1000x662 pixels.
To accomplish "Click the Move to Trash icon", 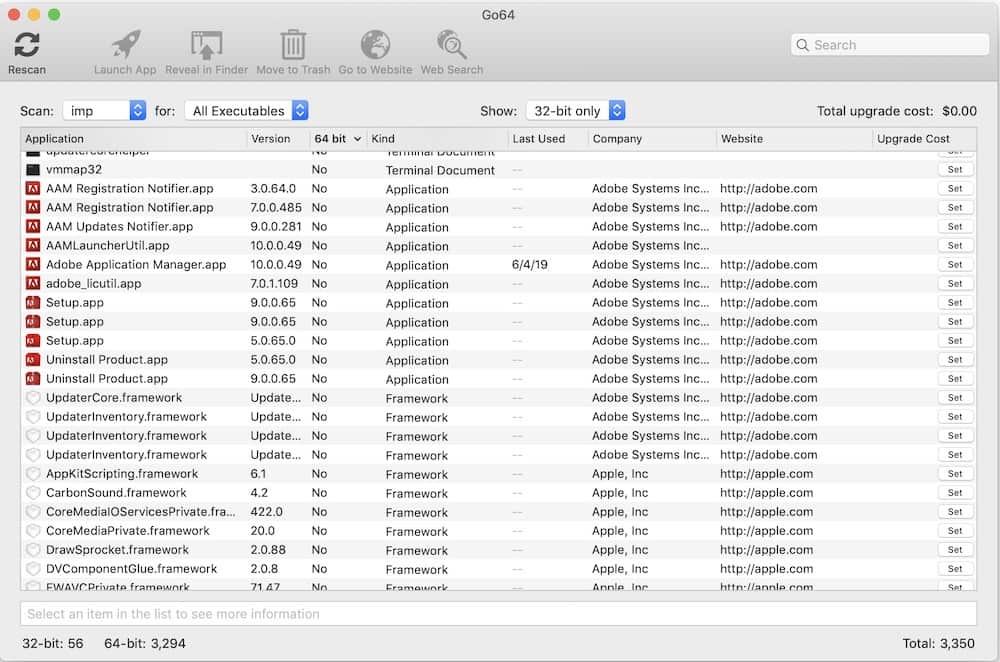I will click(293, 45).
